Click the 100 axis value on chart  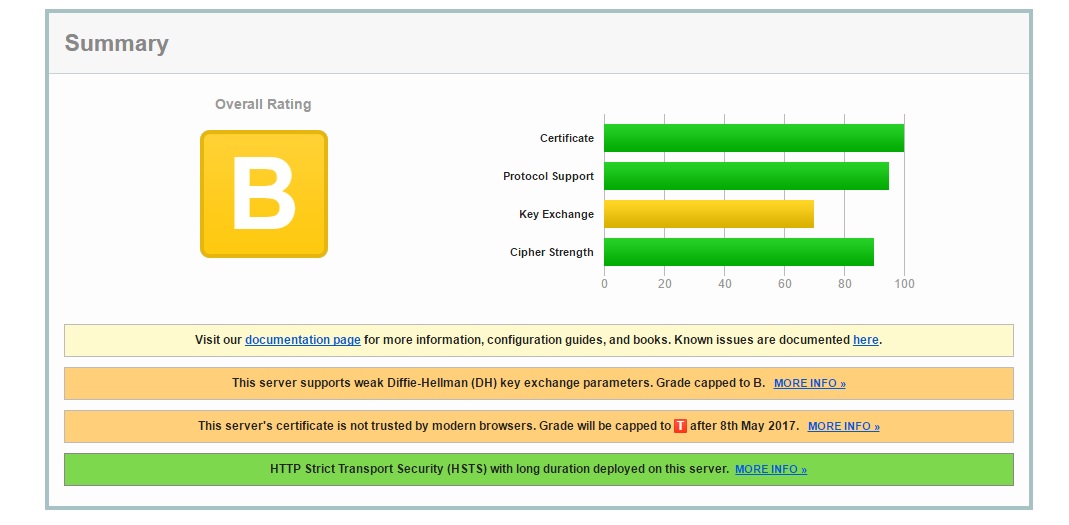point(904,284)
